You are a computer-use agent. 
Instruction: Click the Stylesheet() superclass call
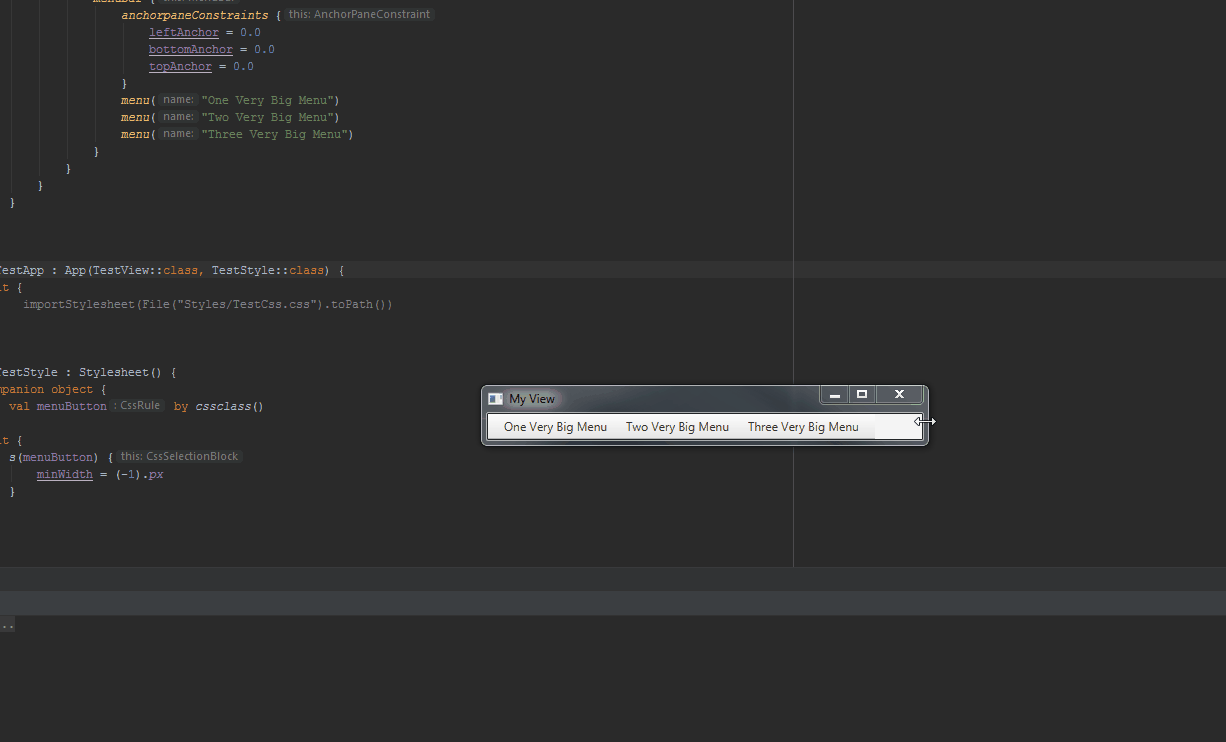tap(120, 372)
